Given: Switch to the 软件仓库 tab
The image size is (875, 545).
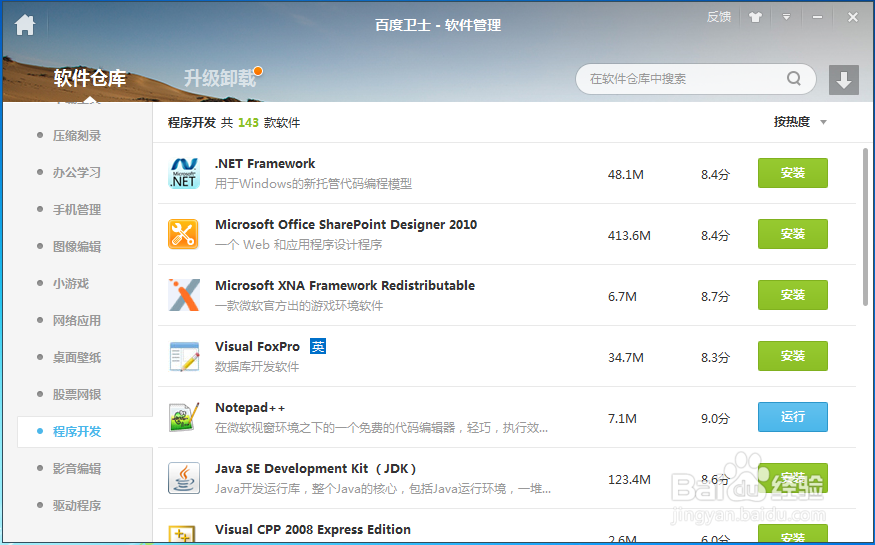Looking at the screenshot, I should (x=90, y=78).
